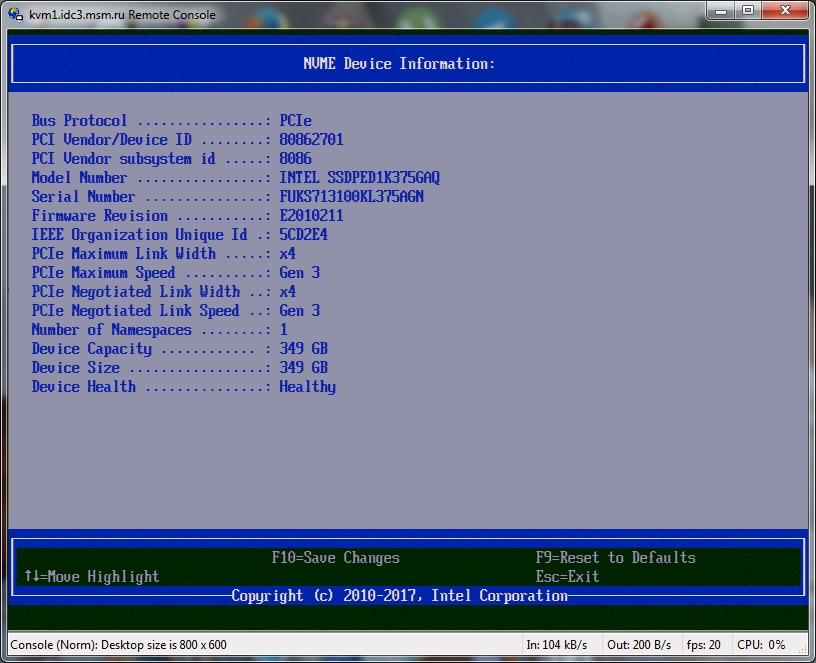Viewport: 816px width, 663px height.
Task: Click the F10=Save Changes hint
Action: 336,558
